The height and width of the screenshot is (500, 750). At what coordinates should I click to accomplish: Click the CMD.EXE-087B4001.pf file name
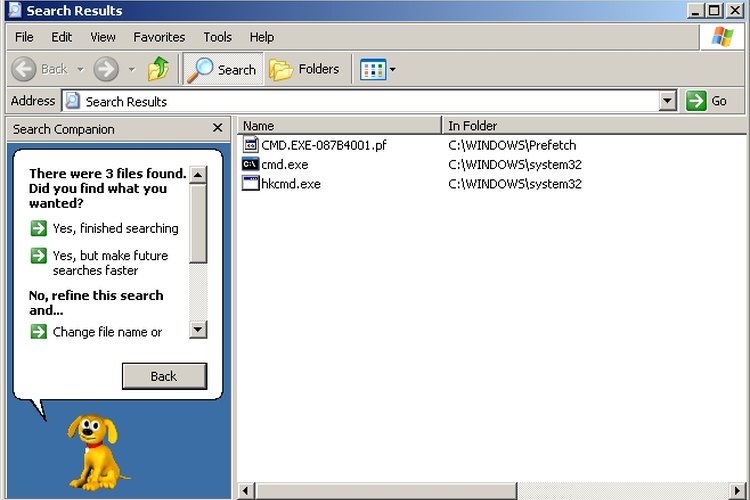(x=324, y=145)
